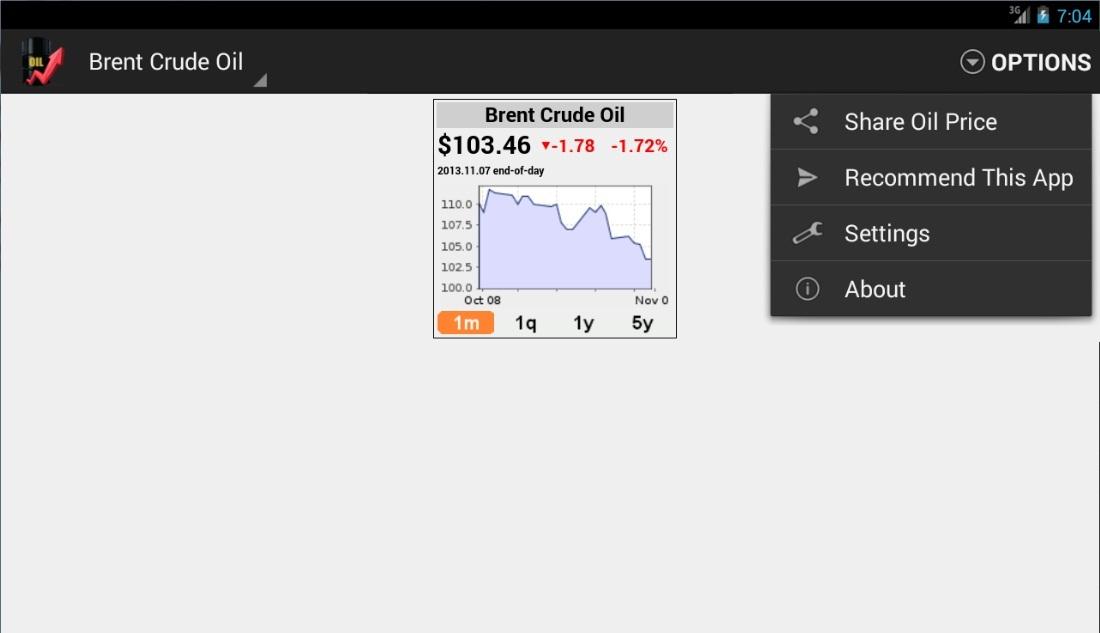1100x633 pixels.
Task: Tap the oil barrel app icon
Action: click(x=42, y=62)
